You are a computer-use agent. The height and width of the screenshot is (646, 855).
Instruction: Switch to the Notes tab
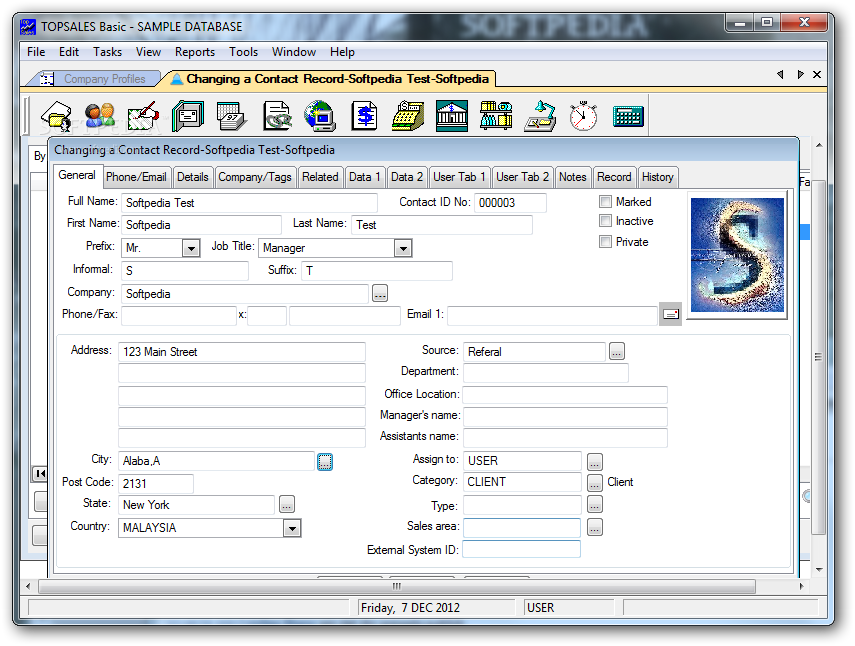(x=573, y=177)
